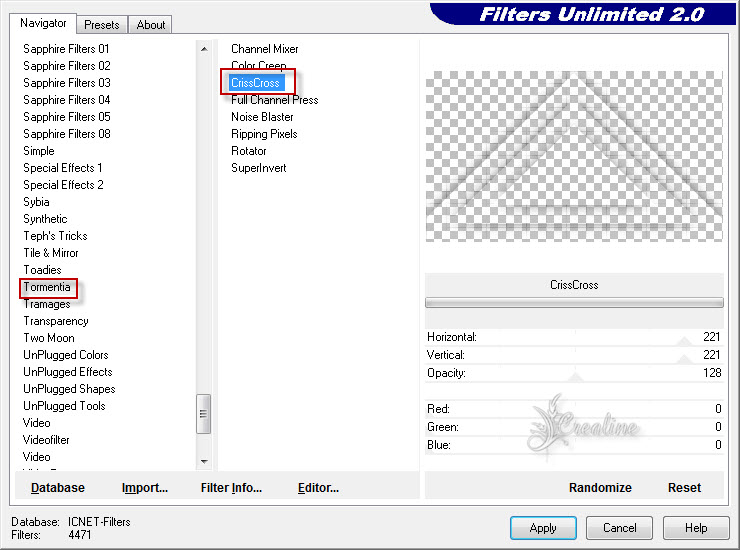
Task: Reset the CrissCross filter settings
Action: tap(684, 488)
